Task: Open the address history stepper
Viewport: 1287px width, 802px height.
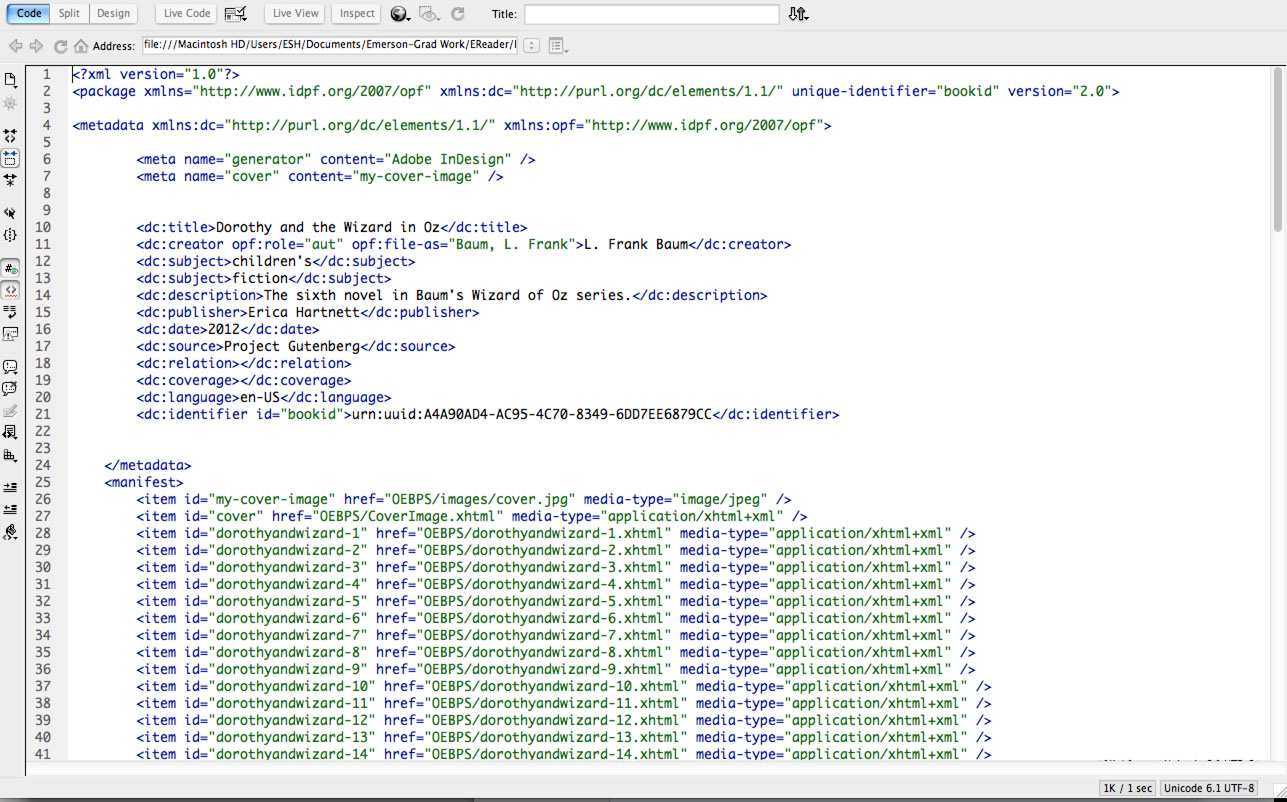Action: (531, 46)
